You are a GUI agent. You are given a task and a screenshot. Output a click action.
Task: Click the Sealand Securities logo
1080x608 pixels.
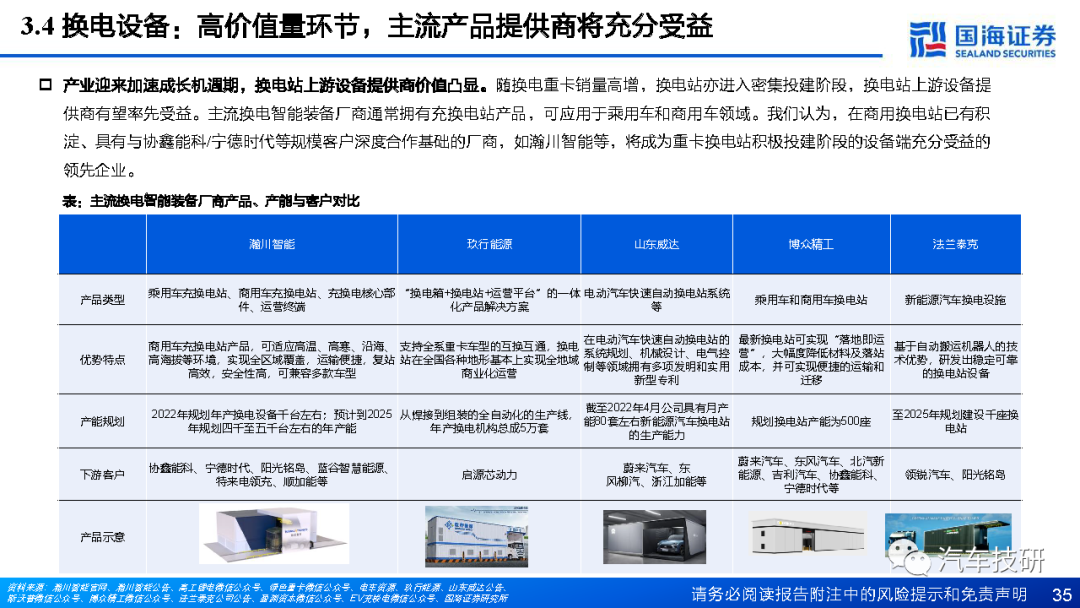982,39
